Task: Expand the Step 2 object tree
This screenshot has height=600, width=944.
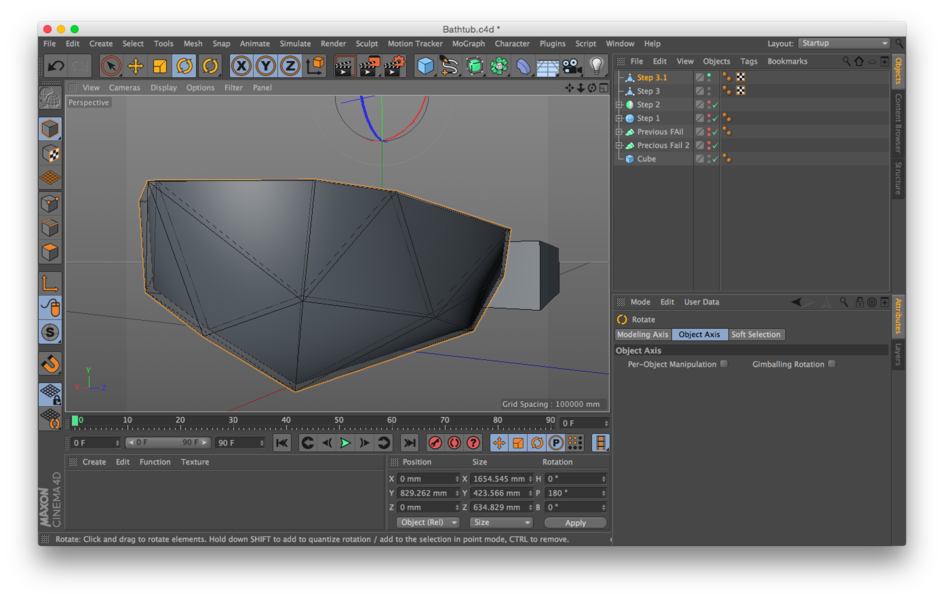Action: (x=619, y=105)
